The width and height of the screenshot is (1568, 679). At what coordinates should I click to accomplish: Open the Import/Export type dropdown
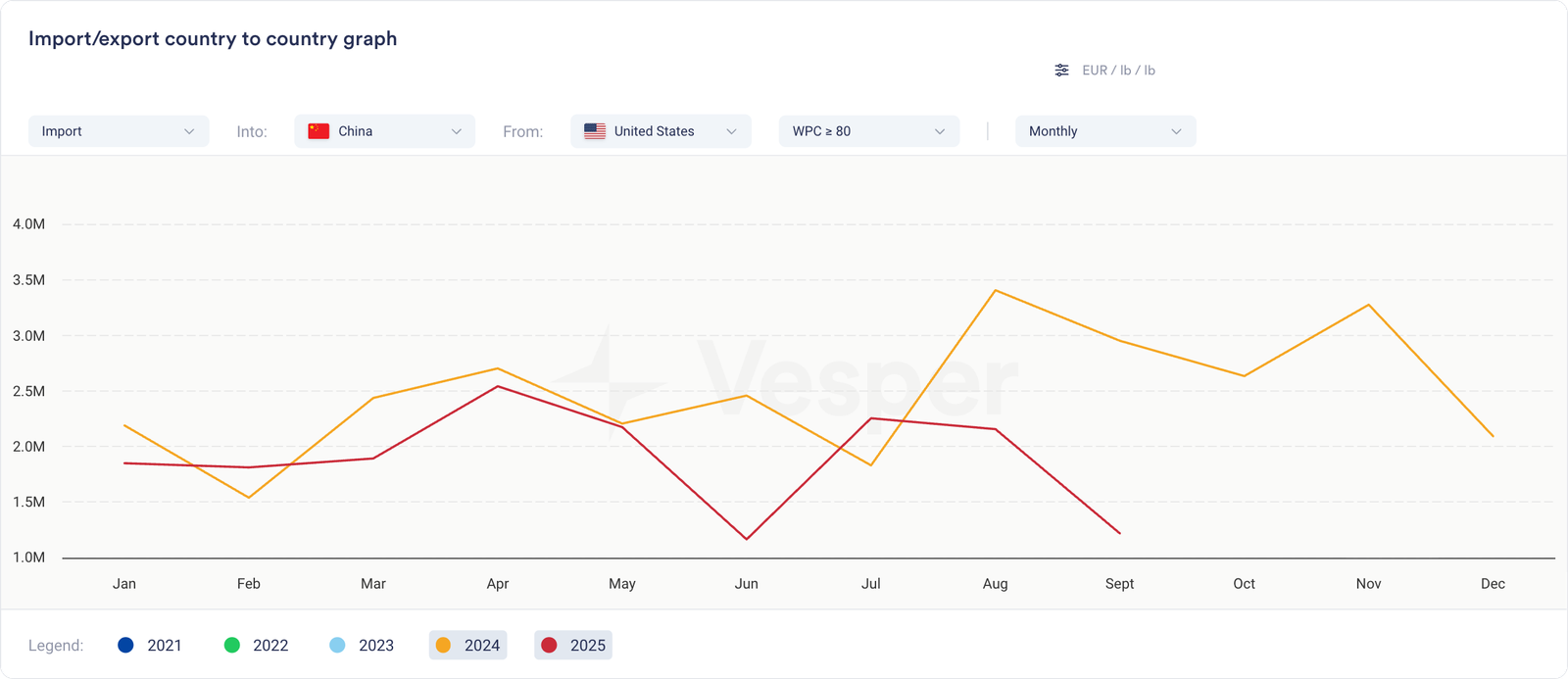[x=119, y=131]
